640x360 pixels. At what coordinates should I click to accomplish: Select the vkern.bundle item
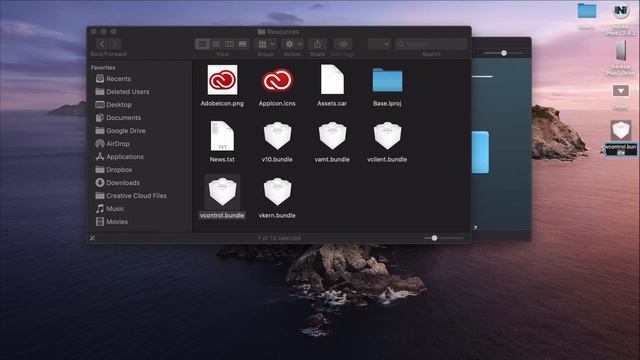click(277, 192)
